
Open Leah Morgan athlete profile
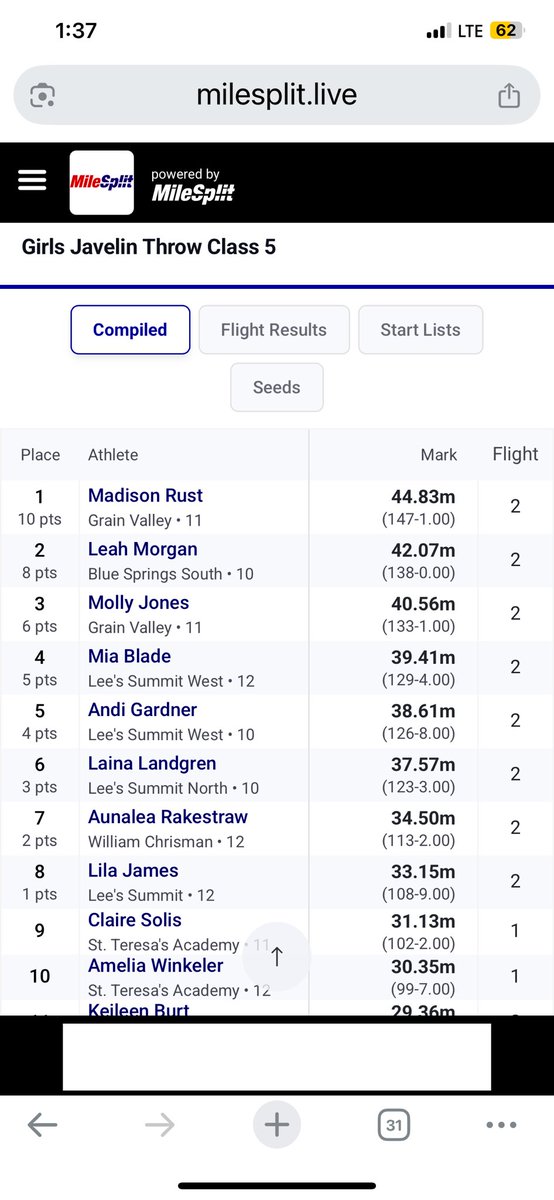click(x=143, y=549)
